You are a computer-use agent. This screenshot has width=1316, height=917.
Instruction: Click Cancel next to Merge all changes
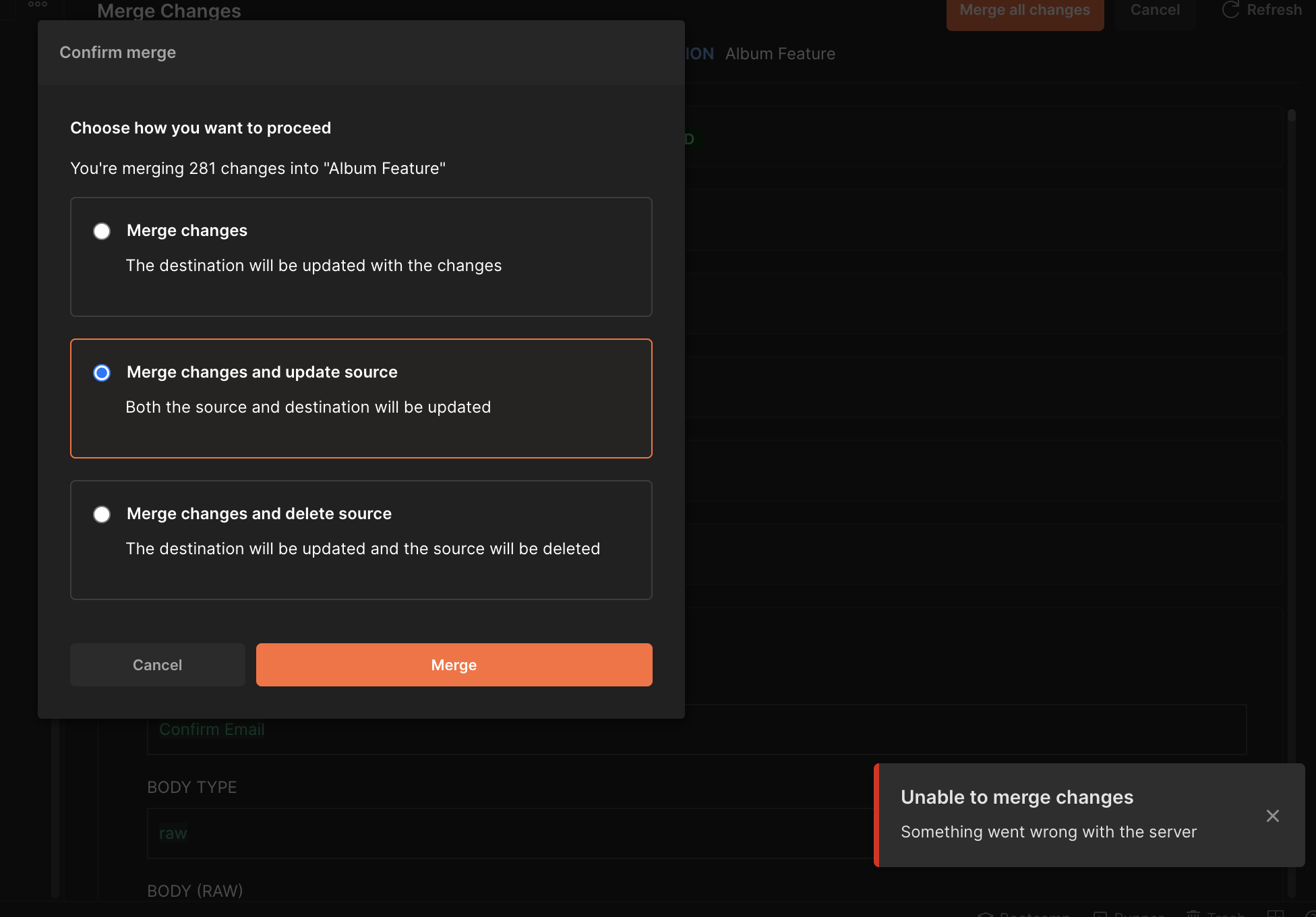[1154, 9]
